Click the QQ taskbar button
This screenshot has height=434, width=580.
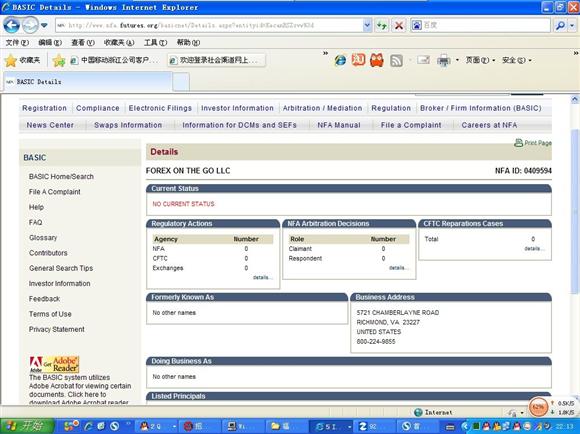click(156, 426)
